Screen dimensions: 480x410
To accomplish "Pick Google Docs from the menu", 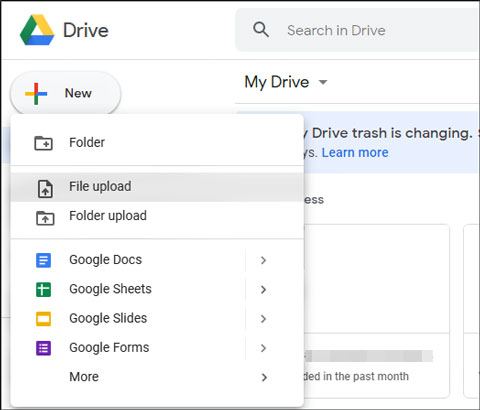I will point(157,260).
